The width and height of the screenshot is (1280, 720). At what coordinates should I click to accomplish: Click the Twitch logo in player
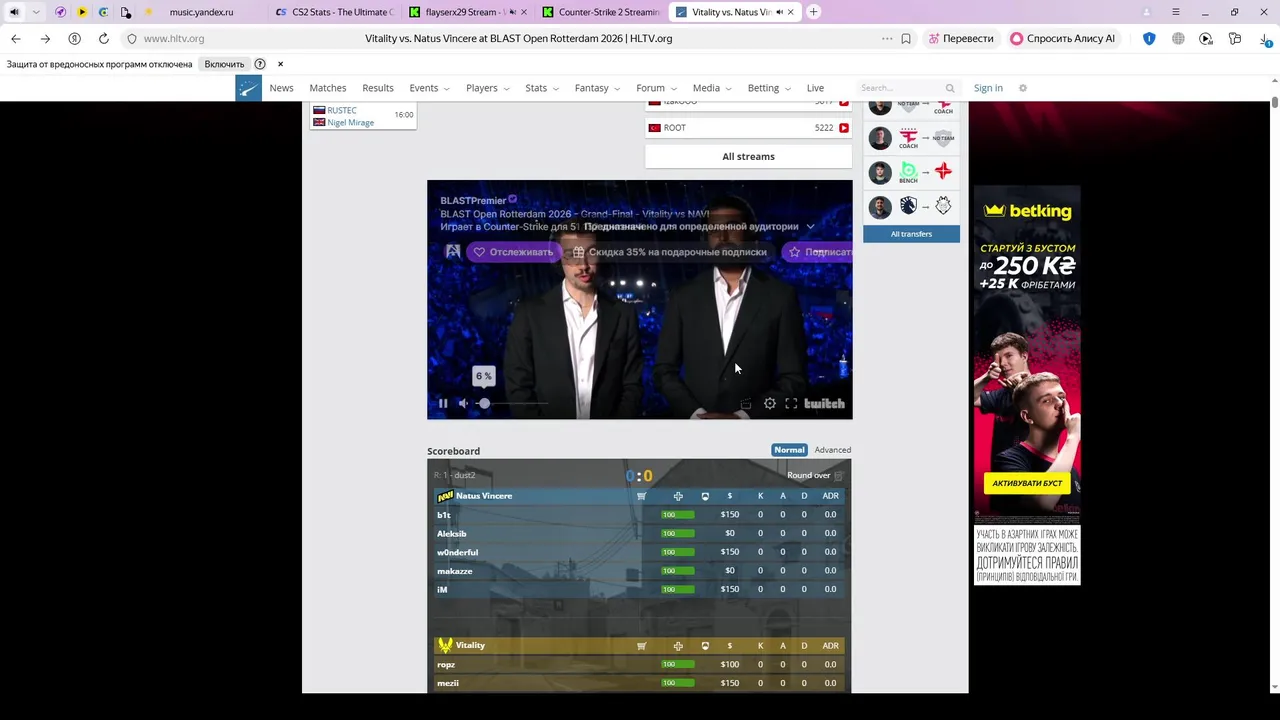point(825,404)
